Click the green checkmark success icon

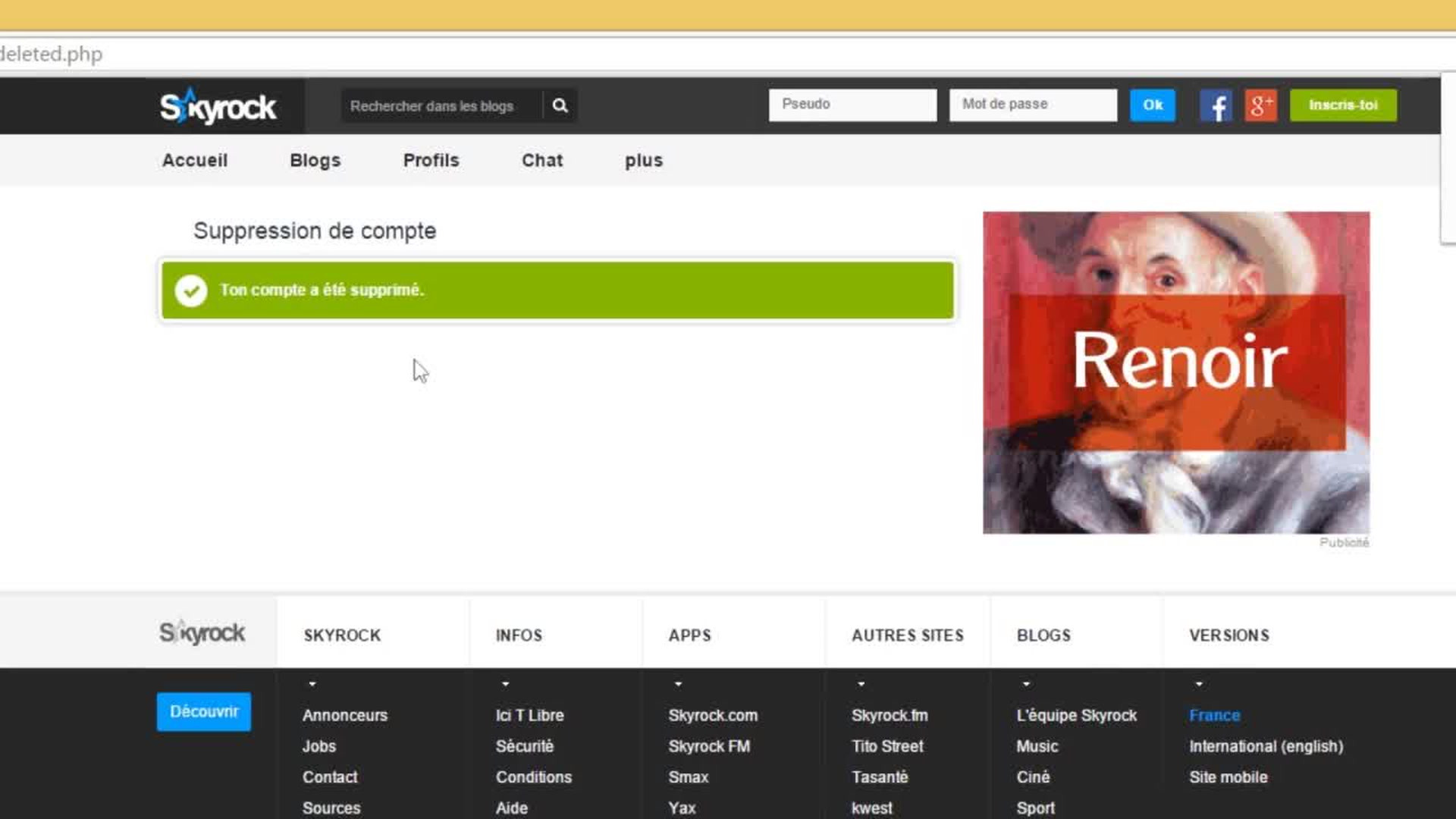tap(191, 290)
